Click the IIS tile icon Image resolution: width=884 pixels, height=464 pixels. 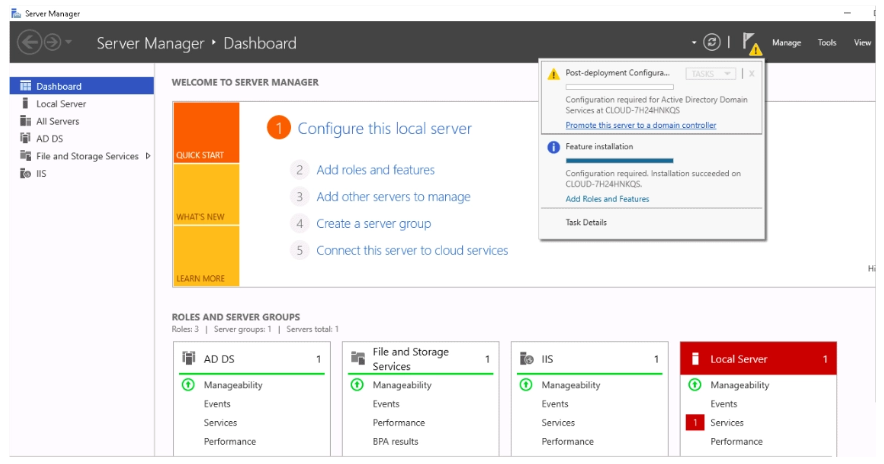[527, 359]
